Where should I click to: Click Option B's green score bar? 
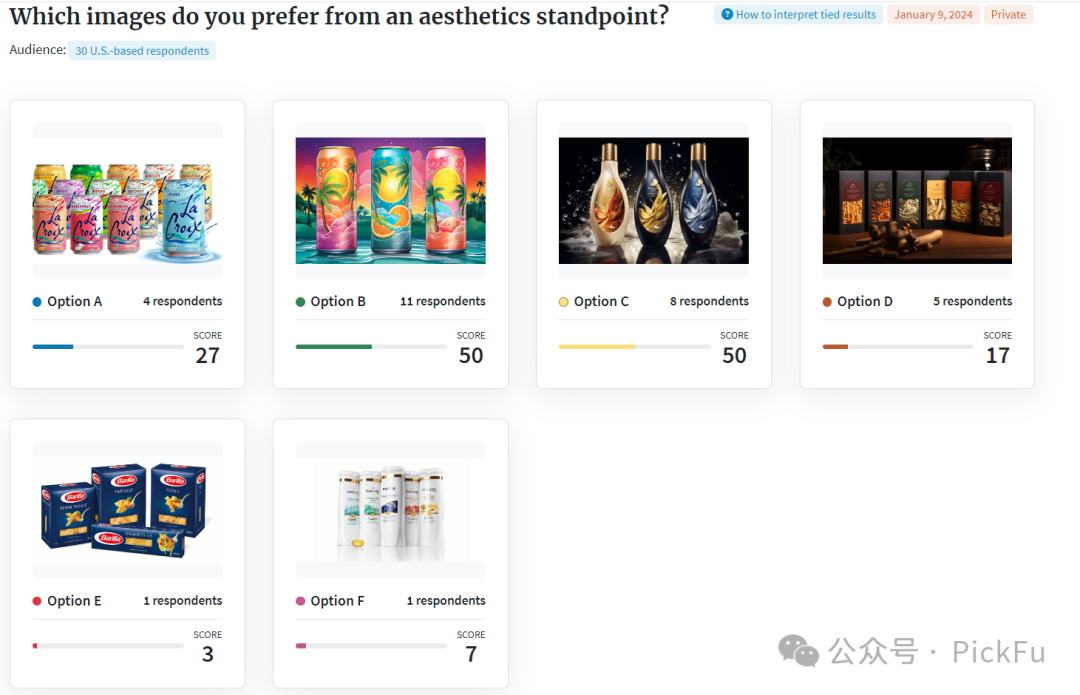[334, 347]
